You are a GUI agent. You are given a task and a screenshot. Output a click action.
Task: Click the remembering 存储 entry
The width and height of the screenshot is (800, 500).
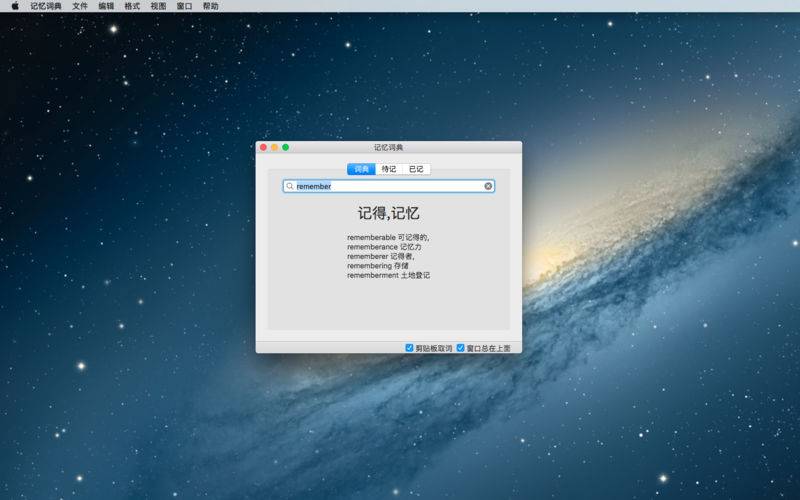click(x=378, y=266)
